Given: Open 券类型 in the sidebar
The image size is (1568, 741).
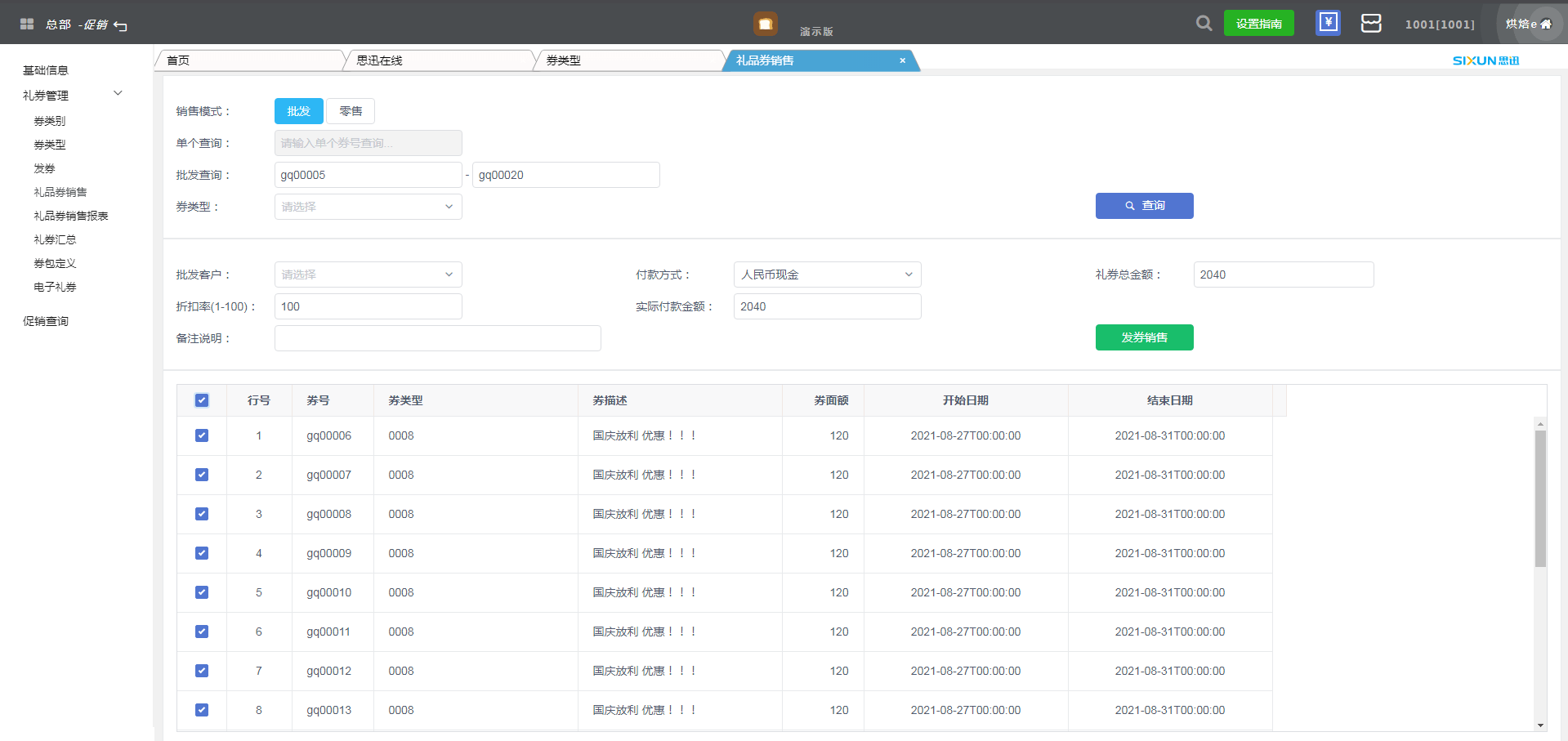Looking at the screenshot, I should [50, 145].
